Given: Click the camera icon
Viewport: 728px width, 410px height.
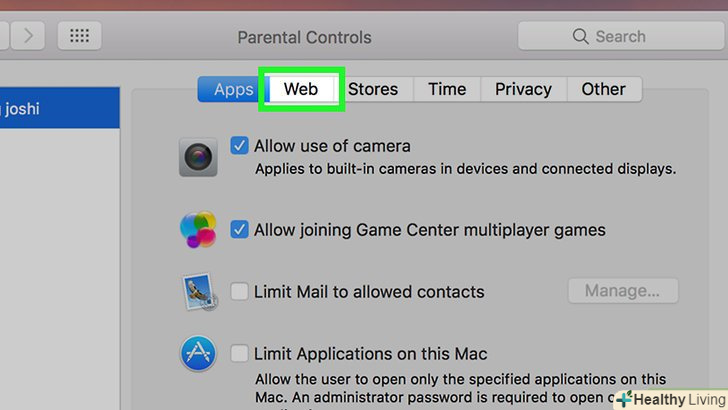Looking at the screenshot, I should [x=197, y=157].
